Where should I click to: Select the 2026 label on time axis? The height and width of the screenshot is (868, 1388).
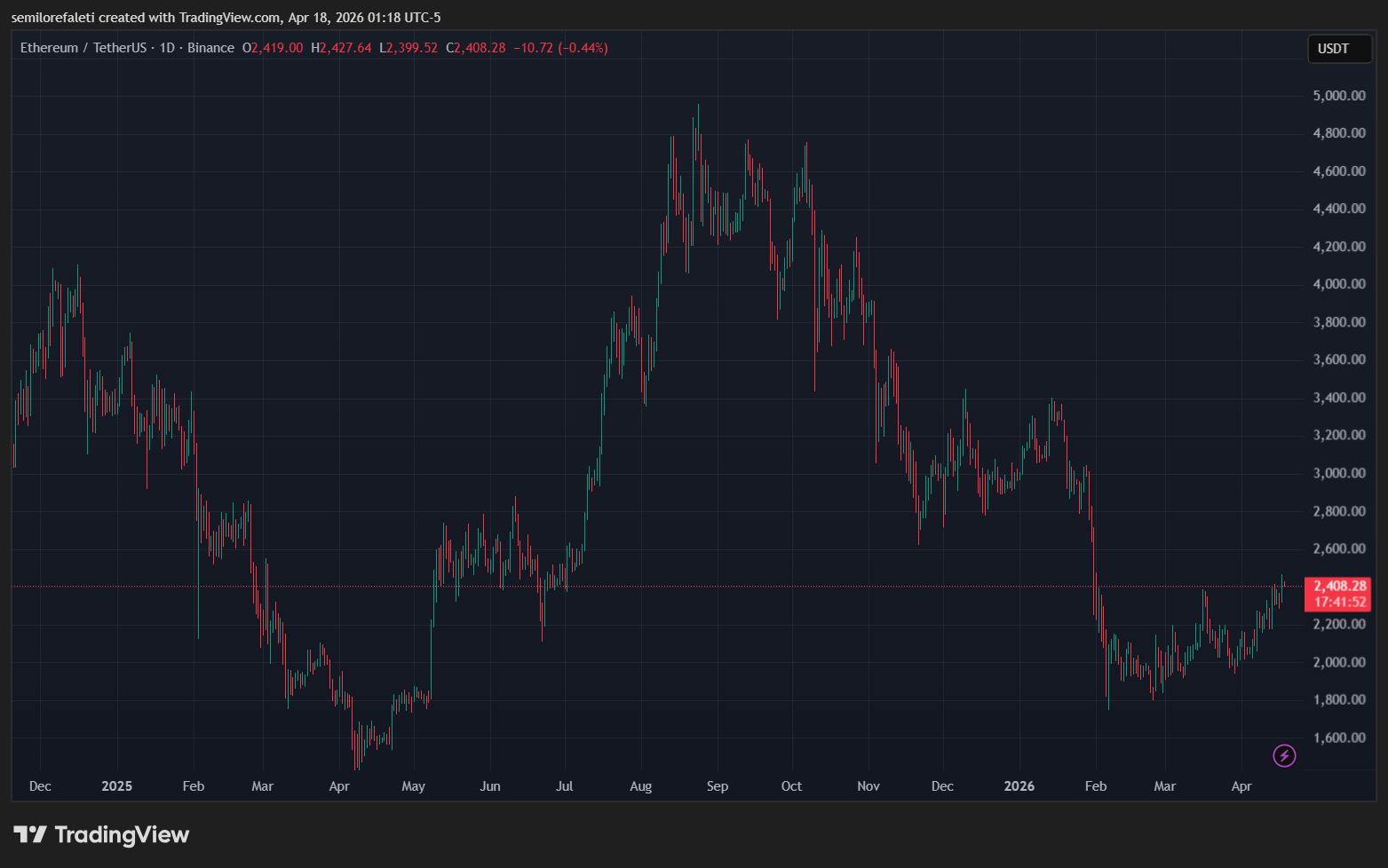pos(1019,786)
